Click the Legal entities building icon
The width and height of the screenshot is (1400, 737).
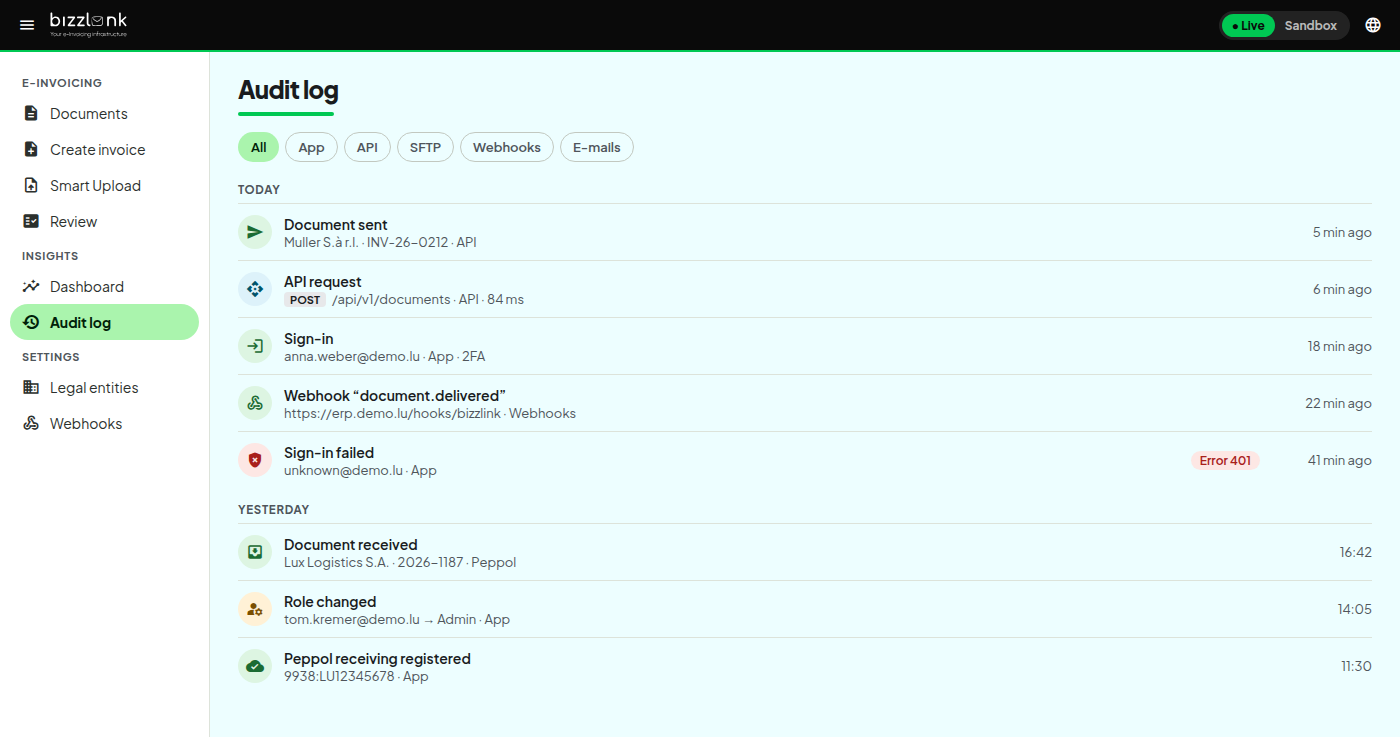tap(31, 388)
